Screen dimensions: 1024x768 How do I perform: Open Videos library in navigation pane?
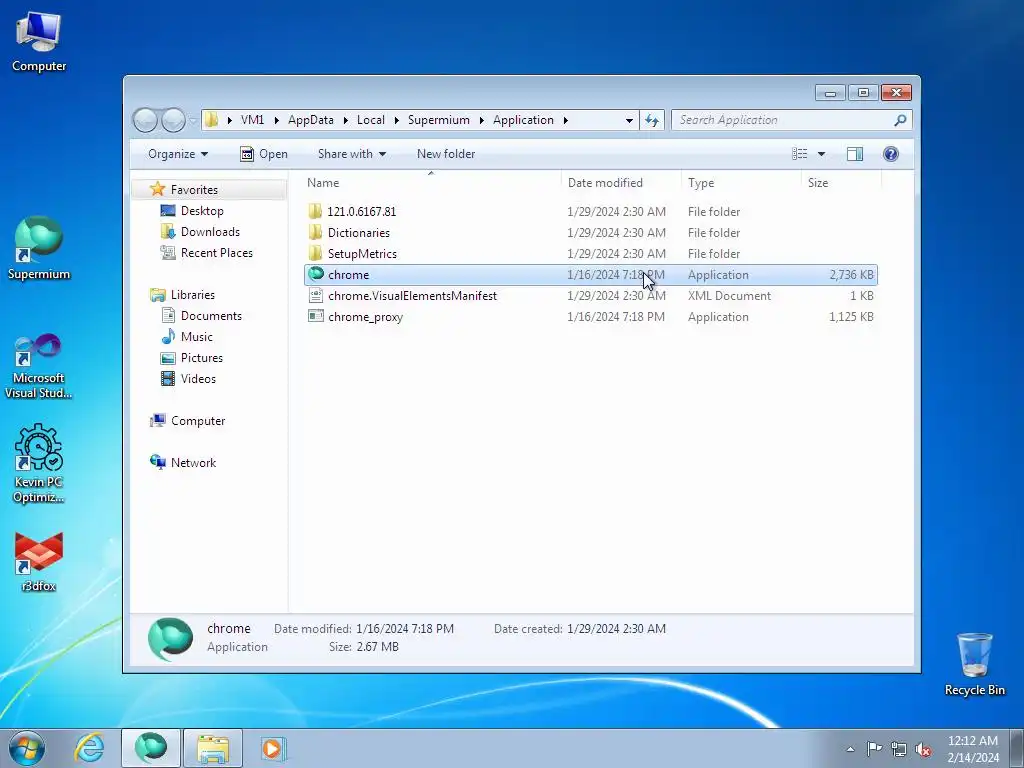click(x=198, y=378)
